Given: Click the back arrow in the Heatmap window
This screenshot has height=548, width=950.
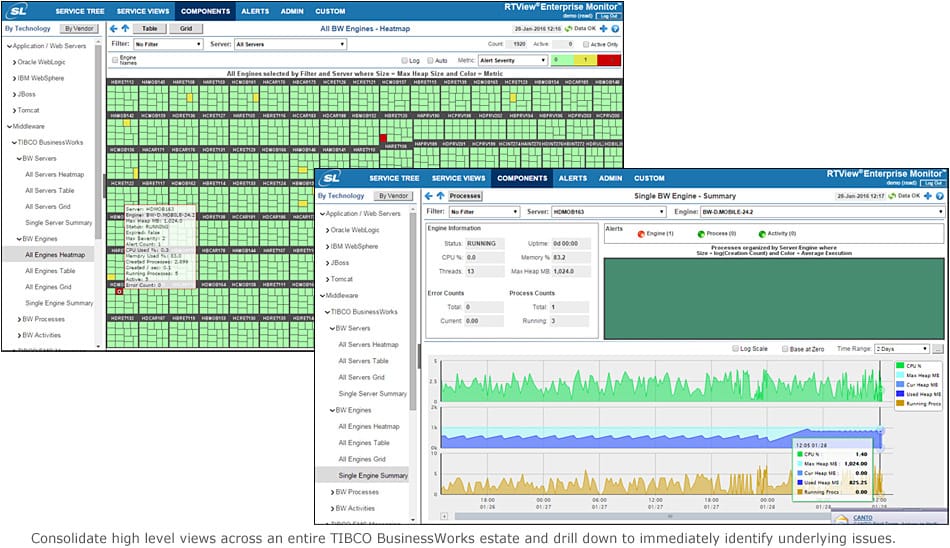Looking at the screenshot, I should coord(113,28).
